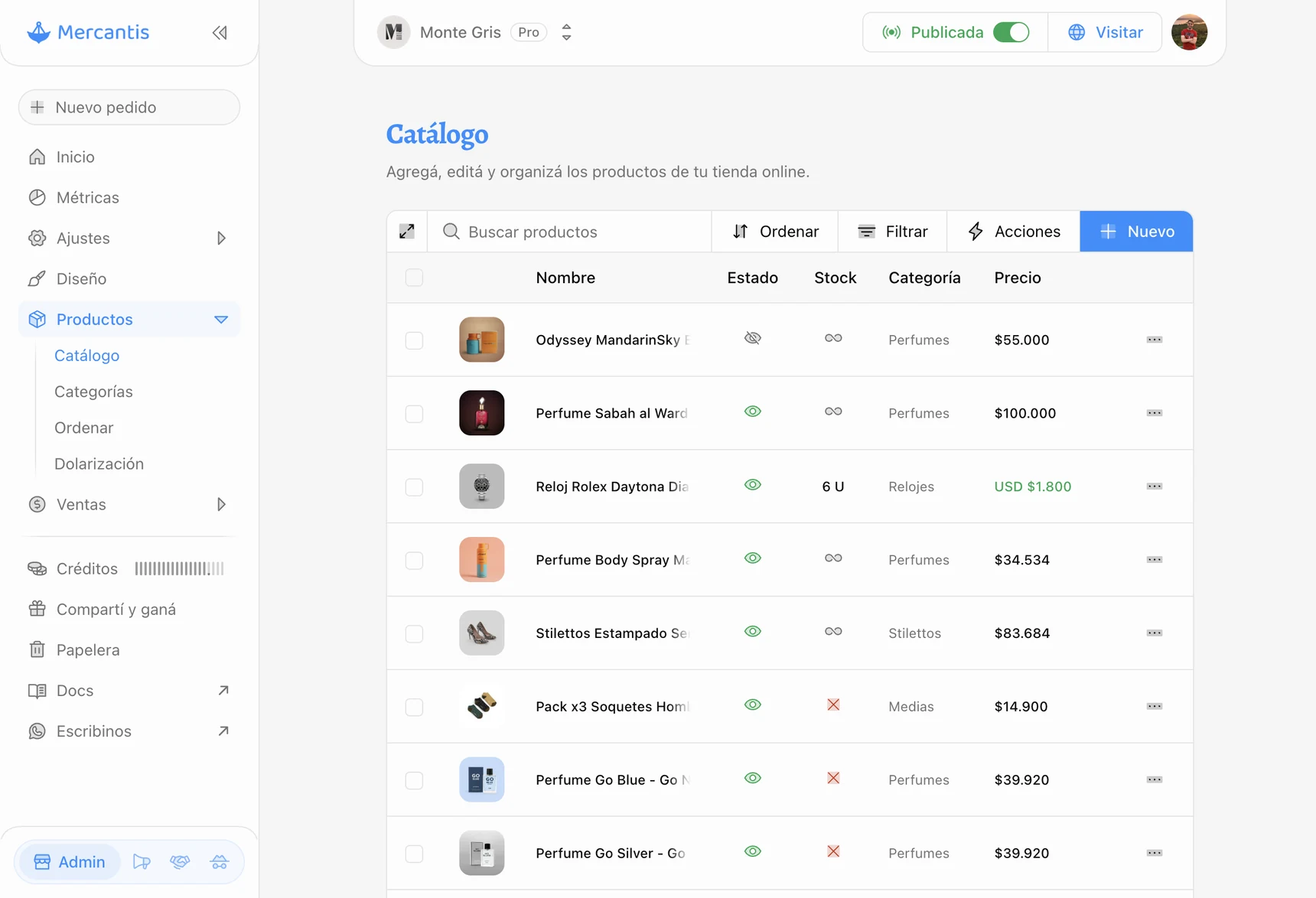The image size is (1316, 898).
Task: Select checkbox for Perfume Sabah al Ward
Action: click(x=414, y=414)
